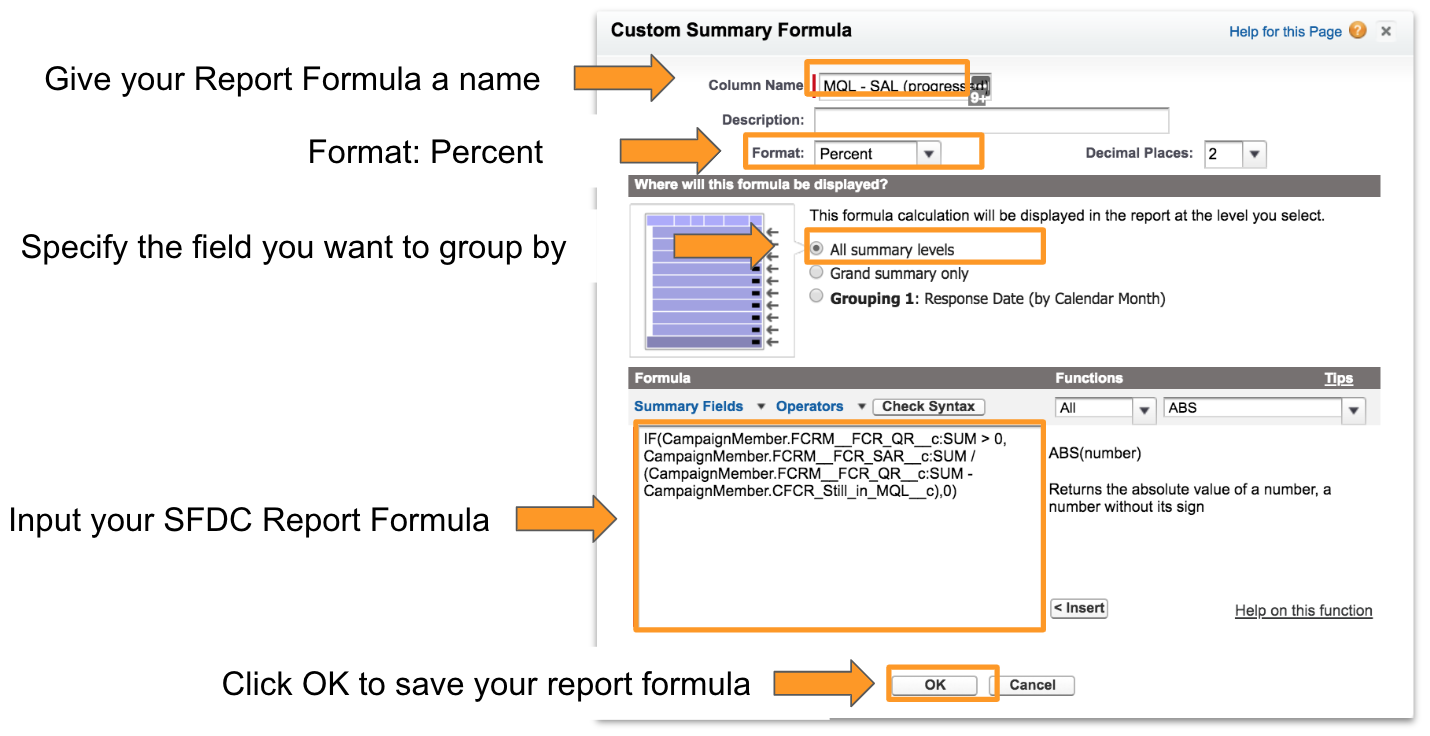Select the Grand summary only option
1430x736 pixels.
click(x=817, y=273)
